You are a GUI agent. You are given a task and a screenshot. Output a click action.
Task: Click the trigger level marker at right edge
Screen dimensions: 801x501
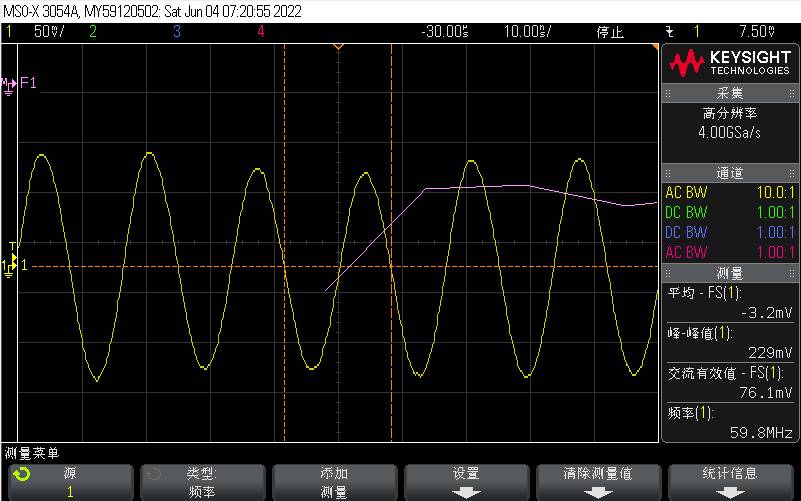tap(655, 49)
